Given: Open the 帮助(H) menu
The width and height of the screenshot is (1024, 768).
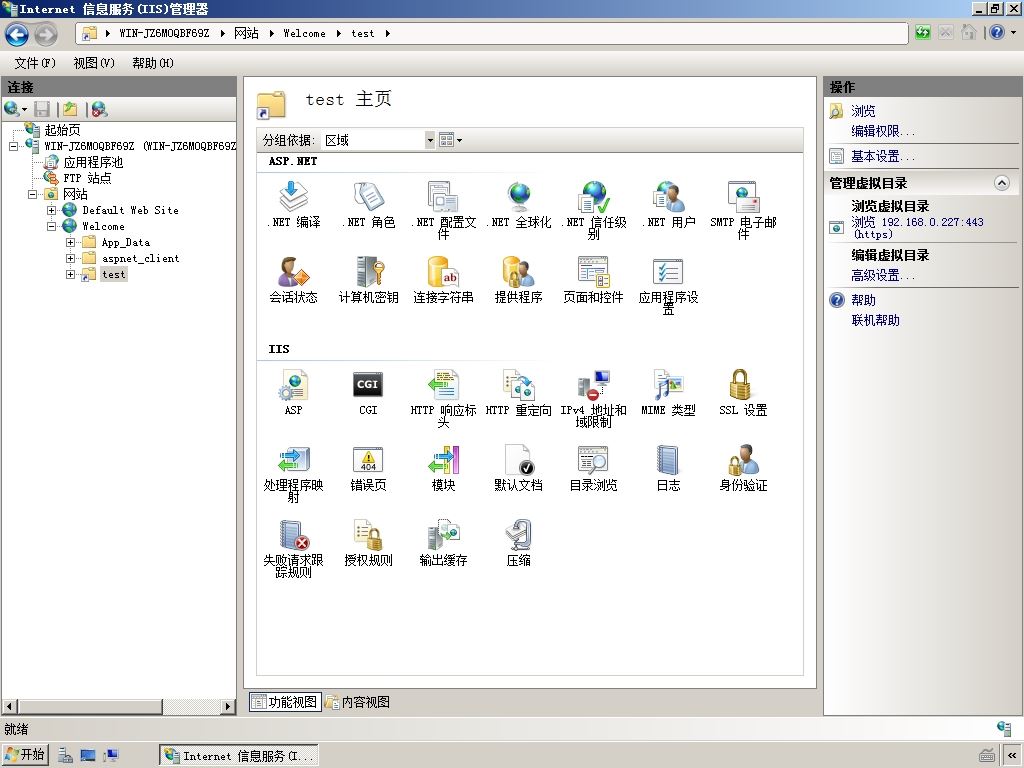Looking at the screenshot, I should pos(153,63).
